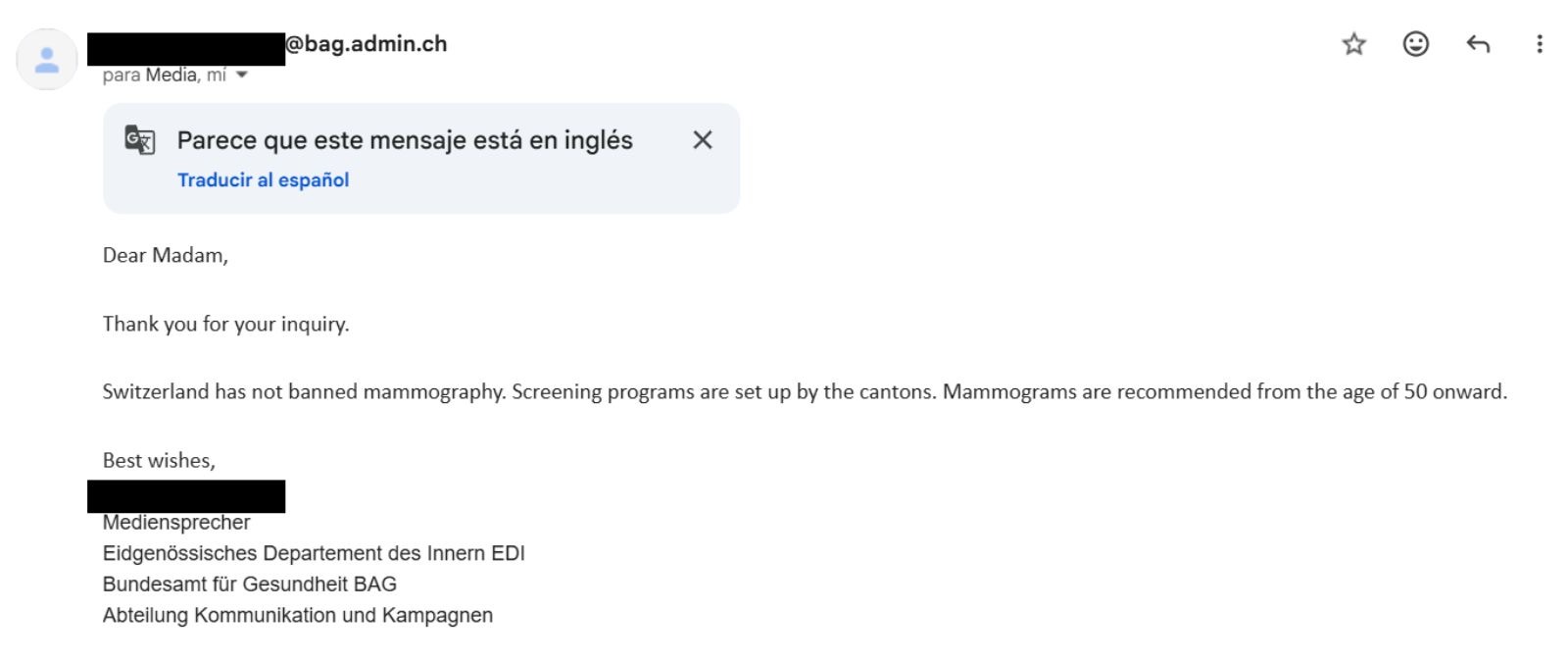
Task: Open the three-dot more options menu
Action: (x=1540, y=44)
